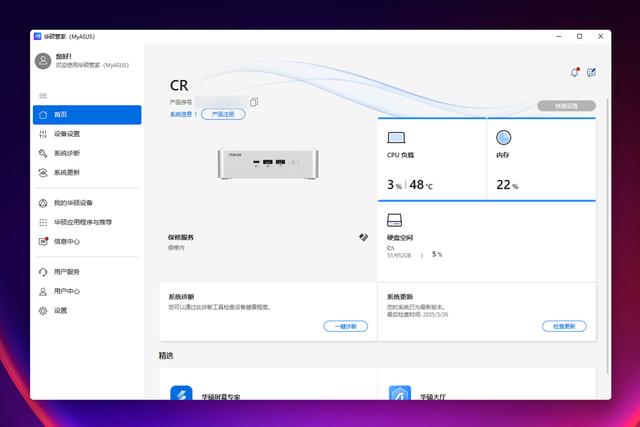Open the notification bell icon

(x=575, y=73)
